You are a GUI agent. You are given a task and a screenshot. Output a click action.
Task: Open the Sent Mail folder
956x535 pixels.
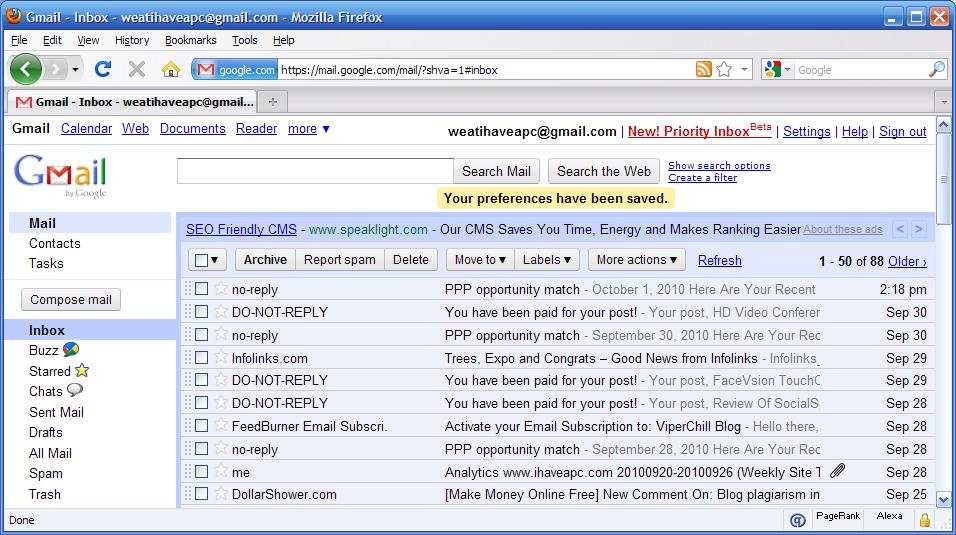pyautogui.click(x=56, y=412)
